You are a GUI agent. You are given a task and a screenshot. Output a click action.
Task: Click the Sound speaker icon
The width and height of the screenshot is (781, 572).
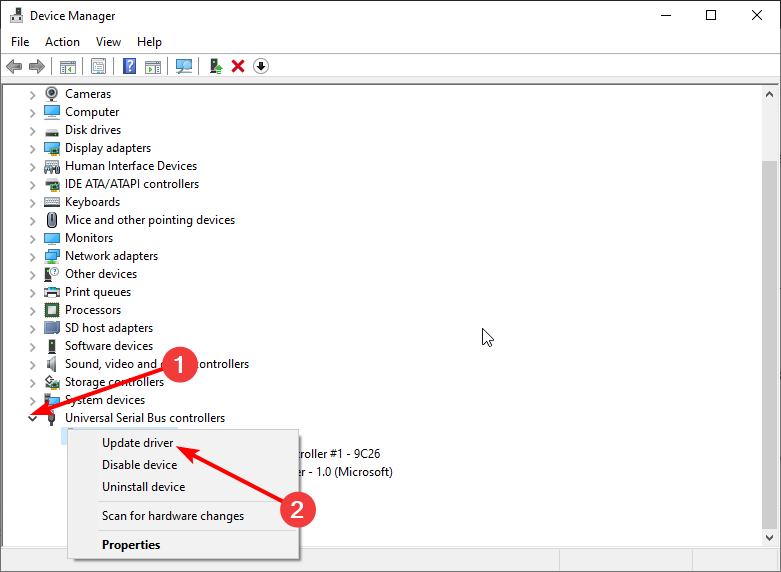(x=51, y=364)
